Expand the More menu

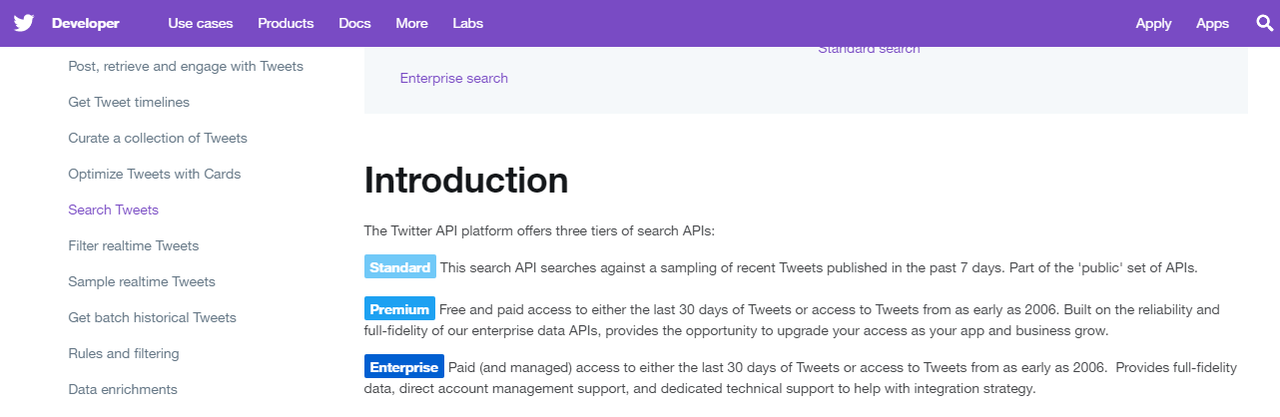412,23
